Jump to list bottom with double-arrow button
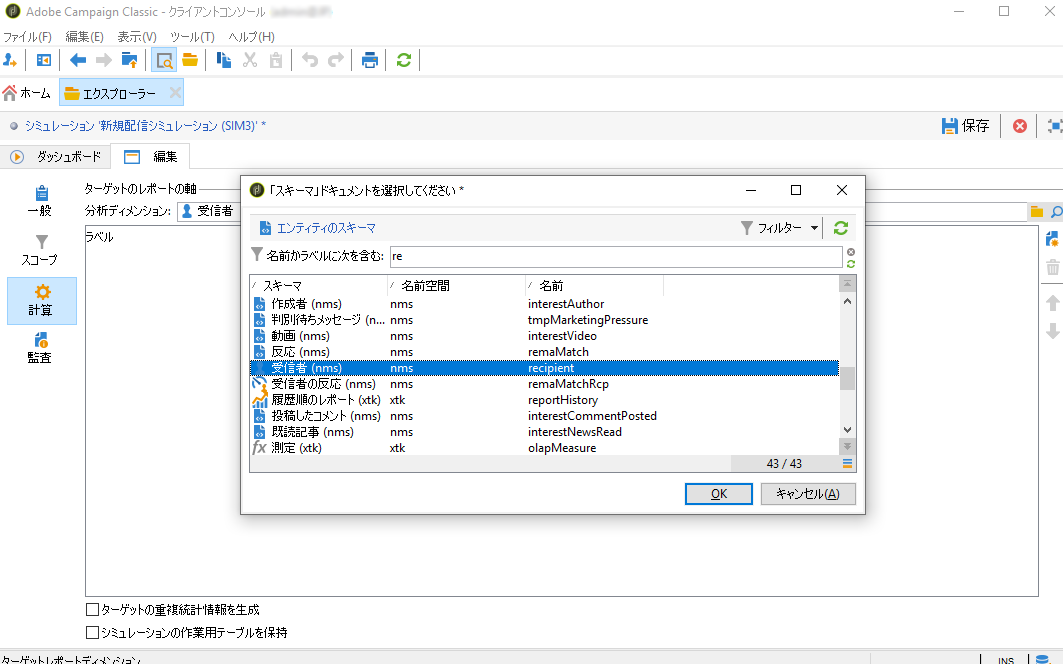Screen dimensions: 1063x664 (847, 446)
